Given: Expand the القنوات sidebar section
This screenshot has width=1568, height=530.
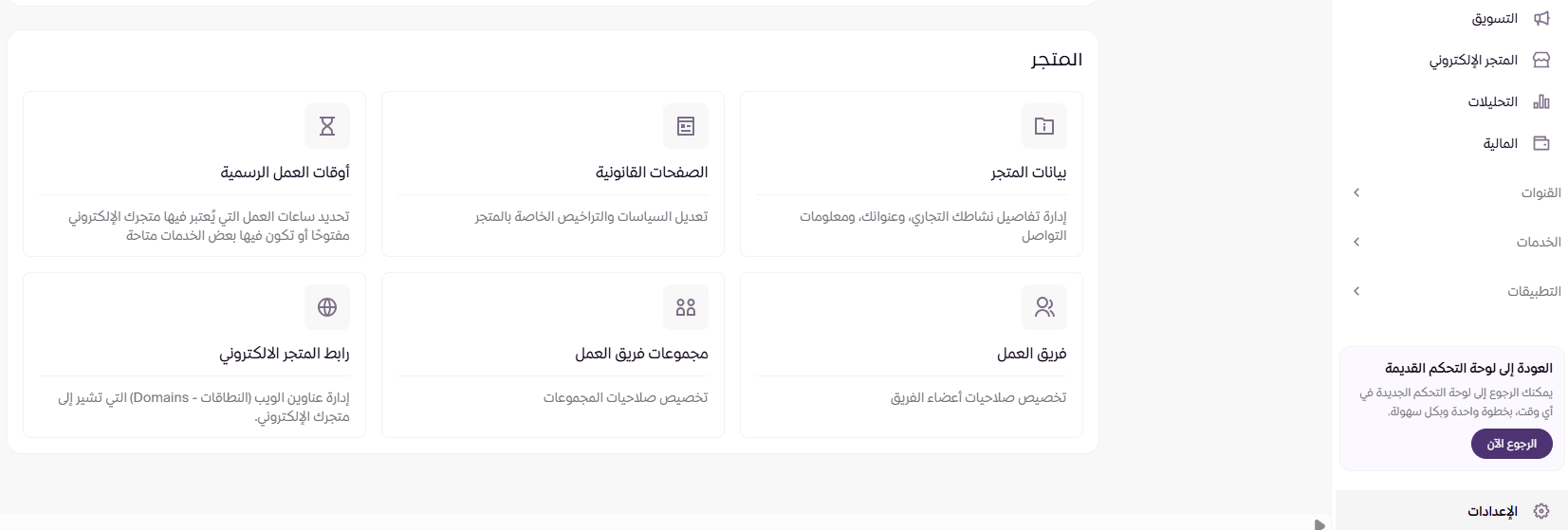Looking at the screenshot, I should point(1356,192).
